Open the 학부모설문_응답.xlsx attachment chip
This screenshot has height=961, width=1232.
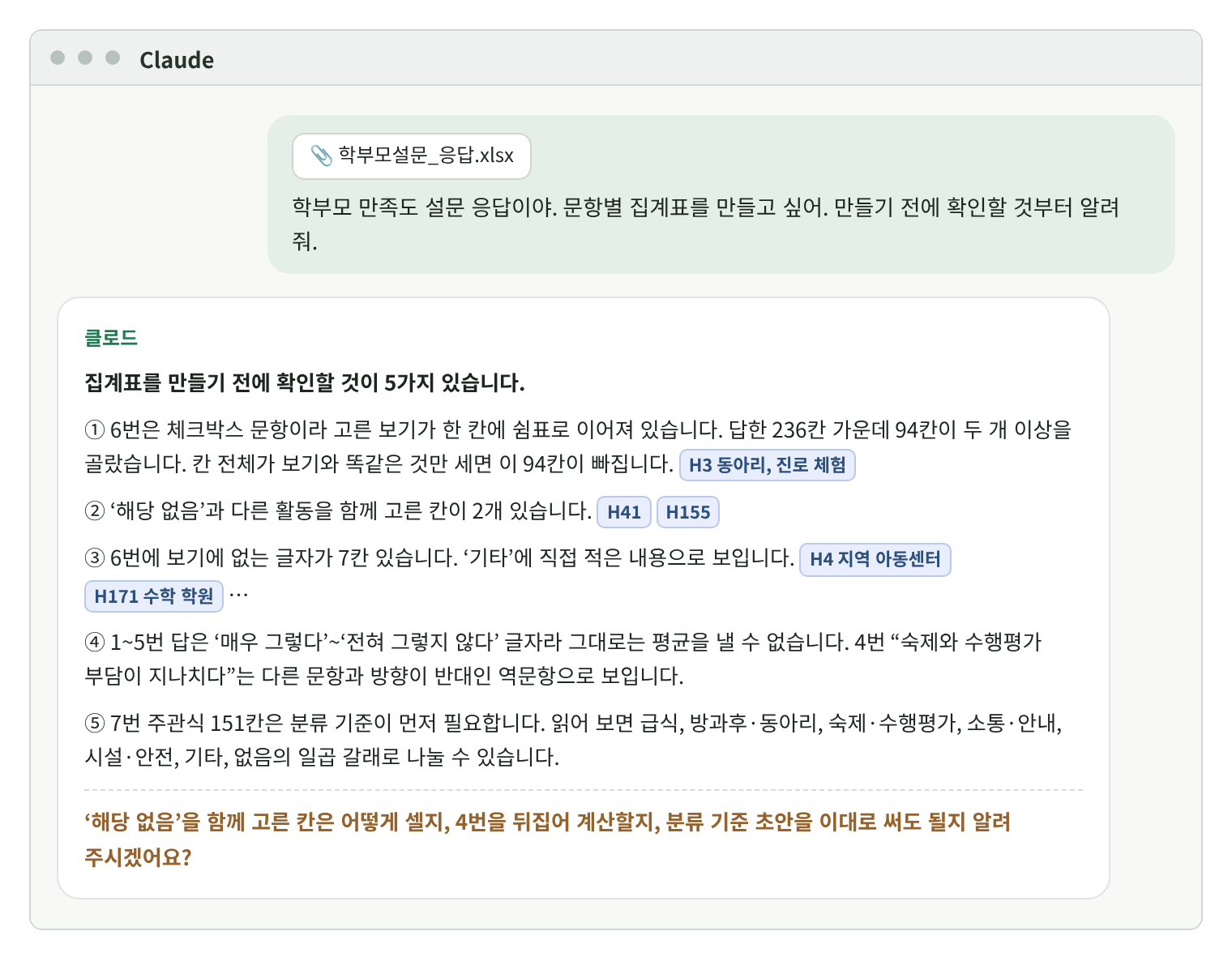click(411, 156)
